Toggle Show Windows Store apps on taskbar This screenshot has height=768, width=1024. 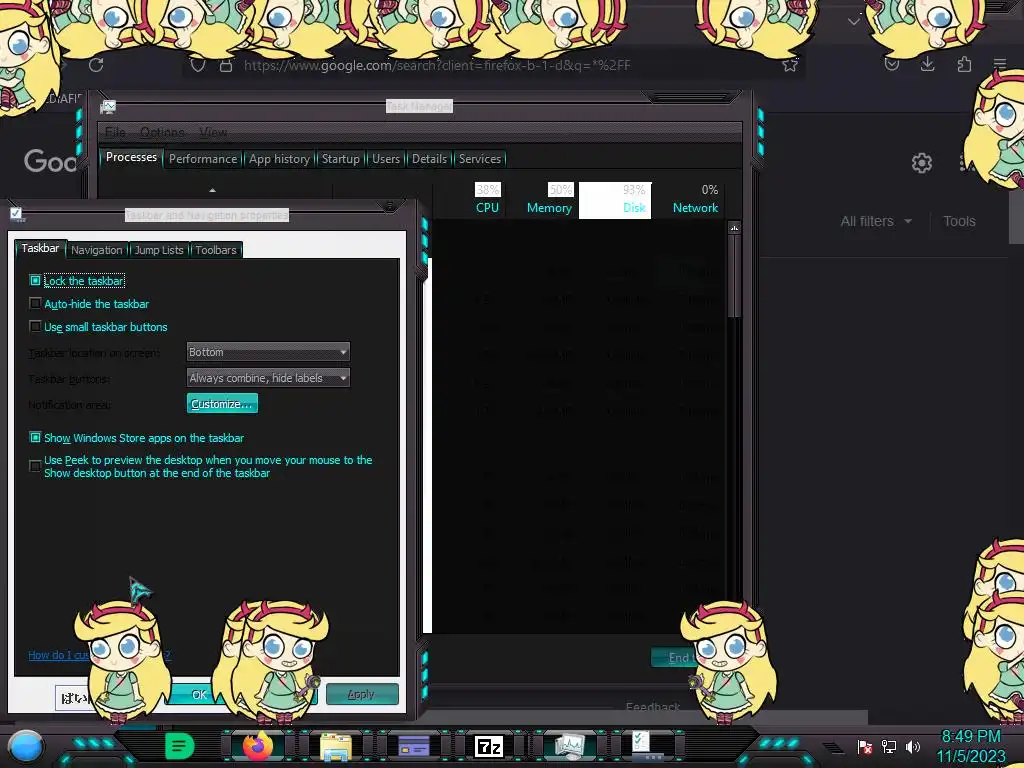(x=35, y=438)
